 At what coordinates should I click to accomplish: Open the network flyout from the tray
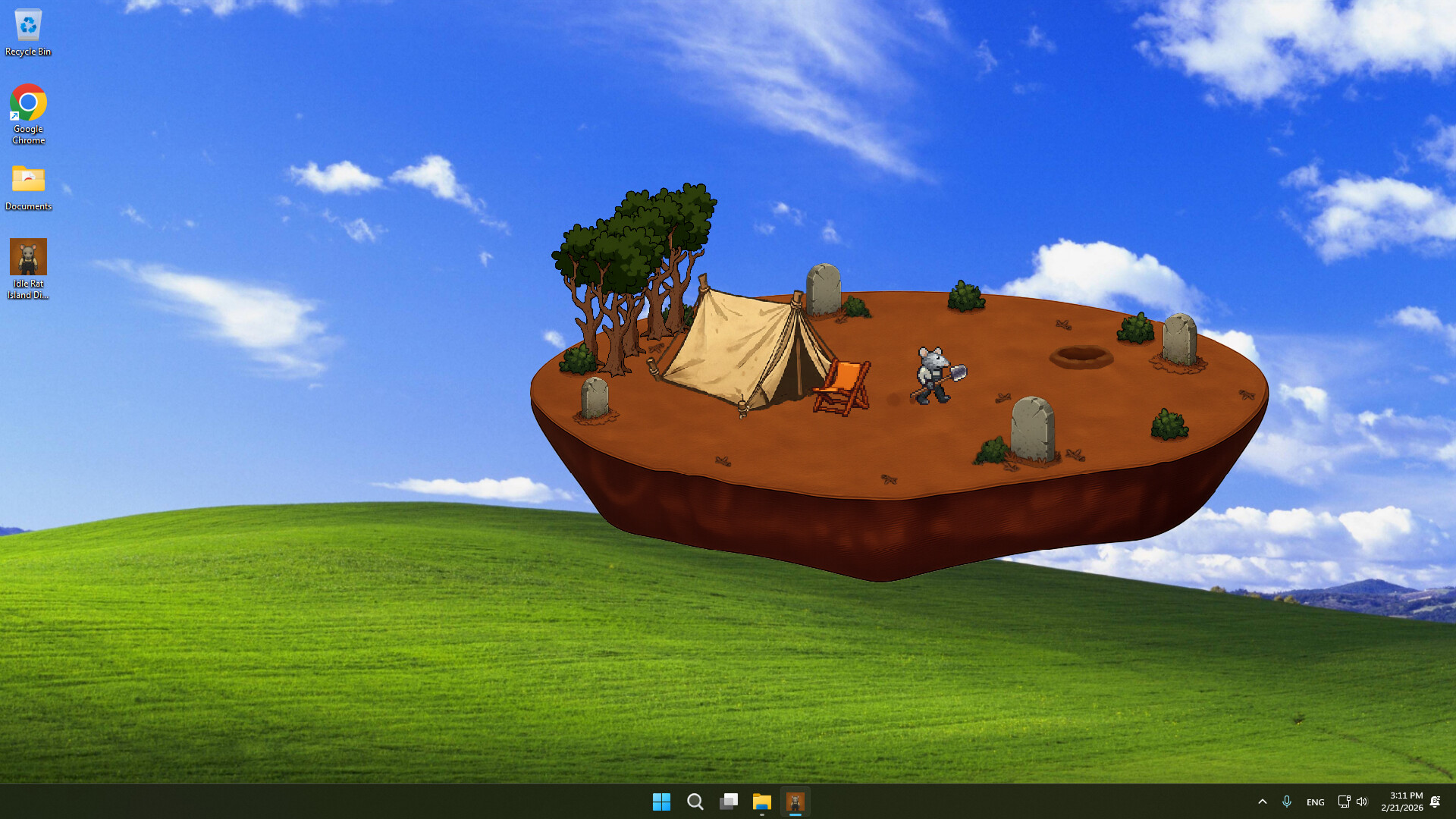pos(1343,802)
